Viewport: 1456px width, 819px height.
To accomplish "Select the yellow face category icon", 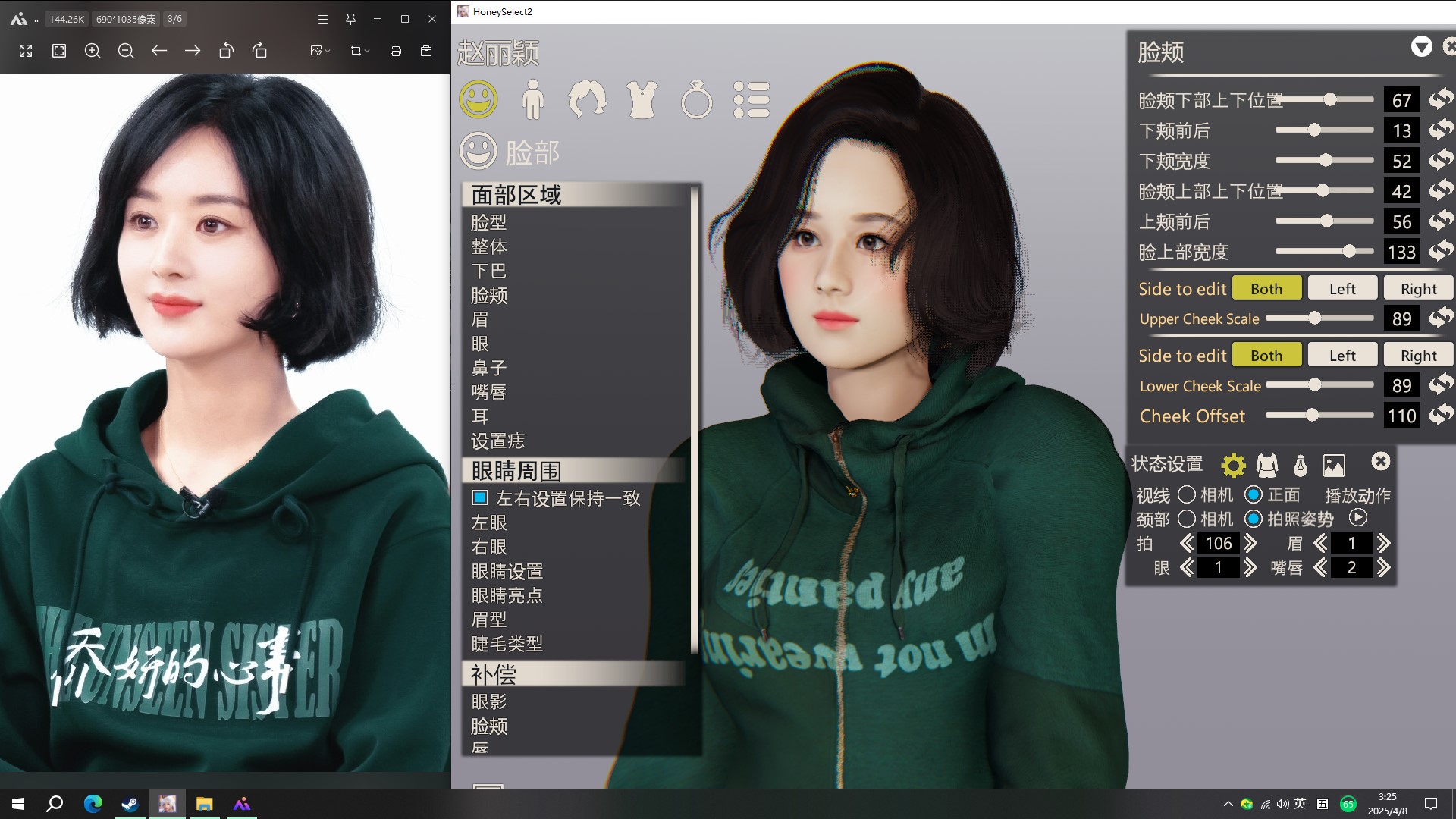I will [479, 99].
